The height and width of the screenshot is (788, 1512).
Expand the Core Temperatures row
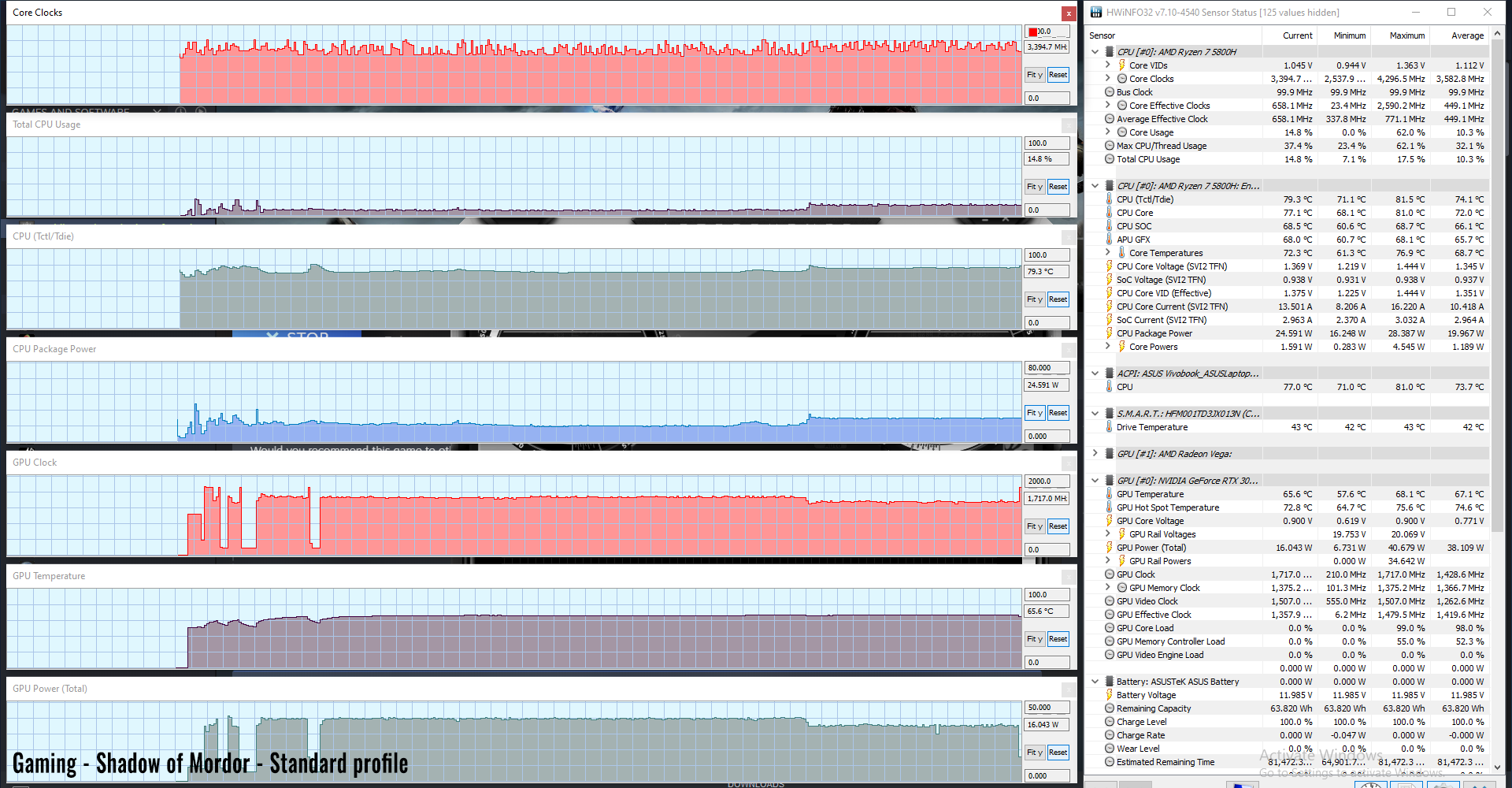[x=1108, y=253]
